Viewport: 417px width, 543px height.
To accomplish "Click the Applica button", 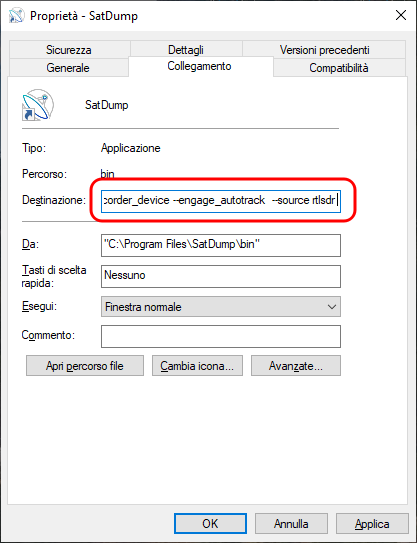I will tap(372, 524).
